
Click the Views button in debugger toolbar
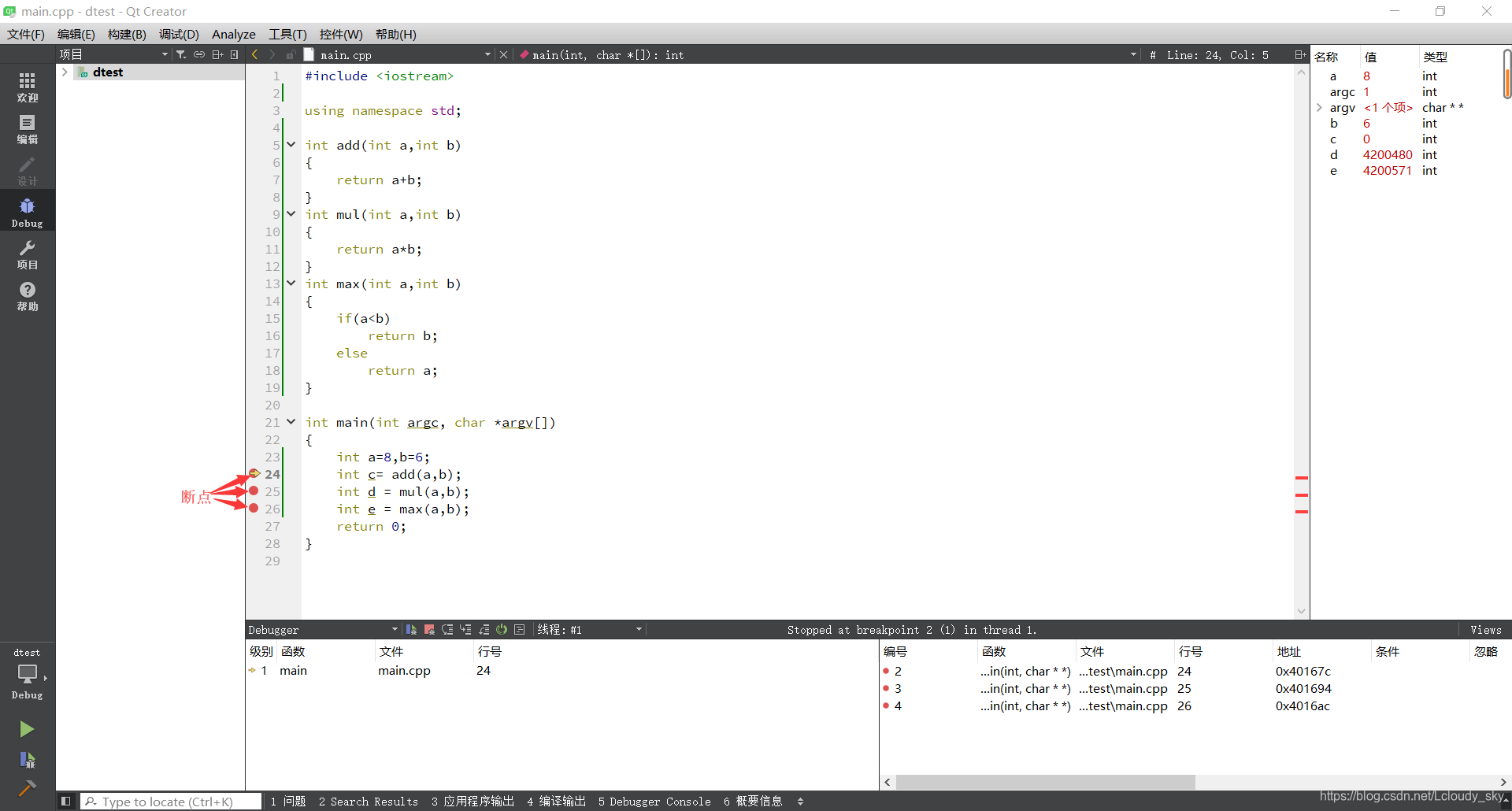pyautogui.click(x=1485, y=629)
